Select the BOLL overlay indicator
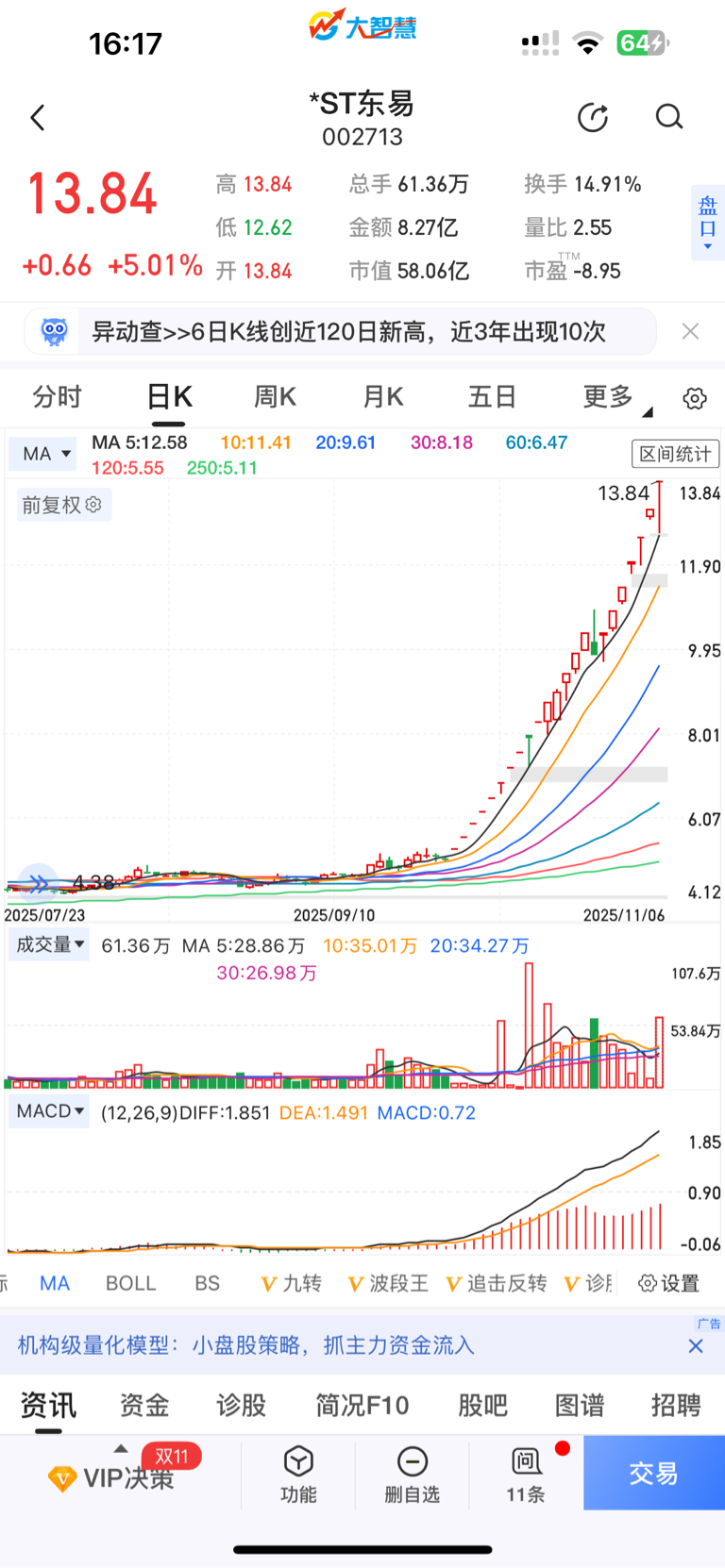The image size is (725, 1568). pos(130,1283)
